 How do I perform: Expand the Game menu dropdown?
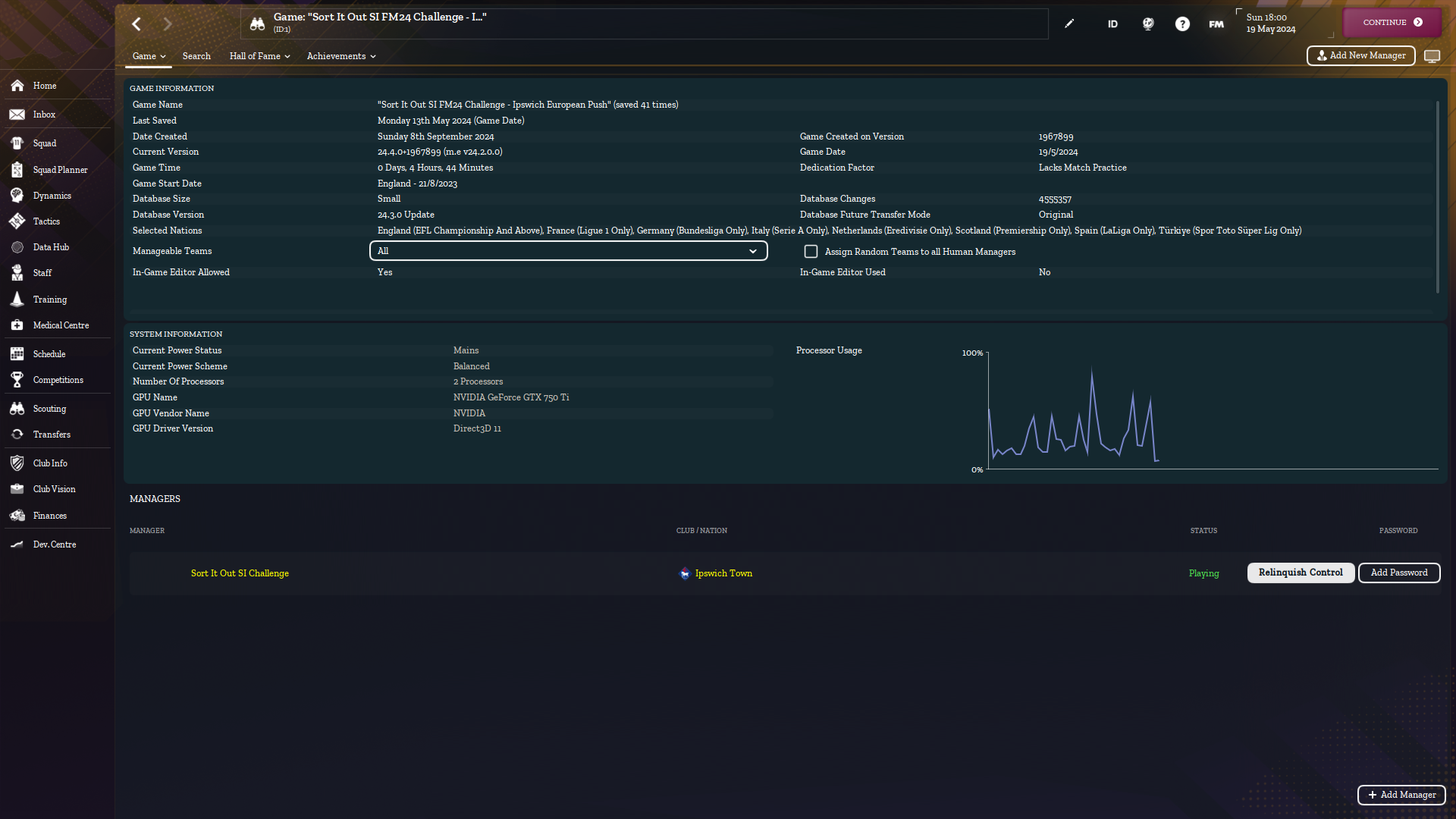[x=149, y=56]
